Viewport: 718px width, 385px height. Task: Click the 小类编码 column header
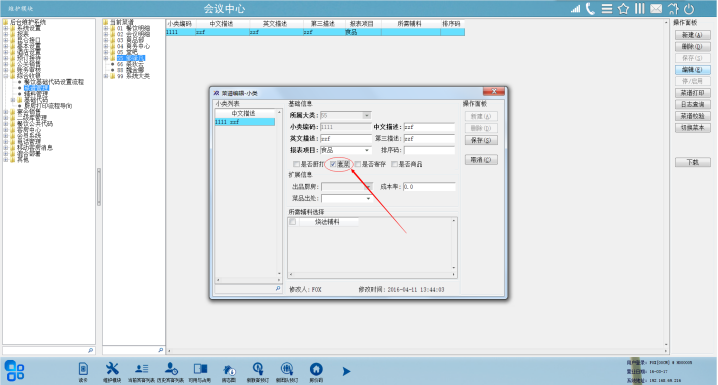(x=180, y=24)
